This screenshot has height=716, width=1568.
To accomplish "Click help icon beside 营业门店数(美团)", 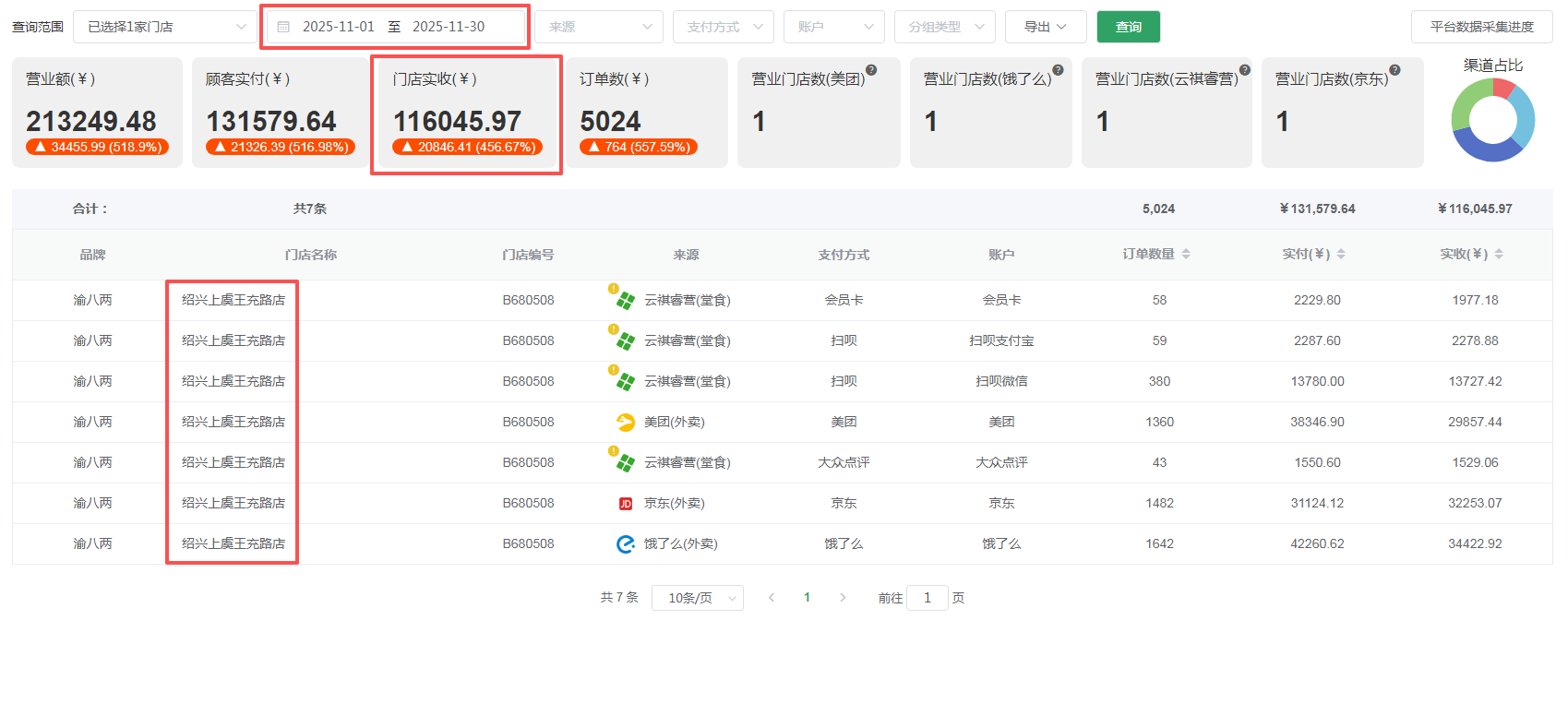I will tap(871, 70).
